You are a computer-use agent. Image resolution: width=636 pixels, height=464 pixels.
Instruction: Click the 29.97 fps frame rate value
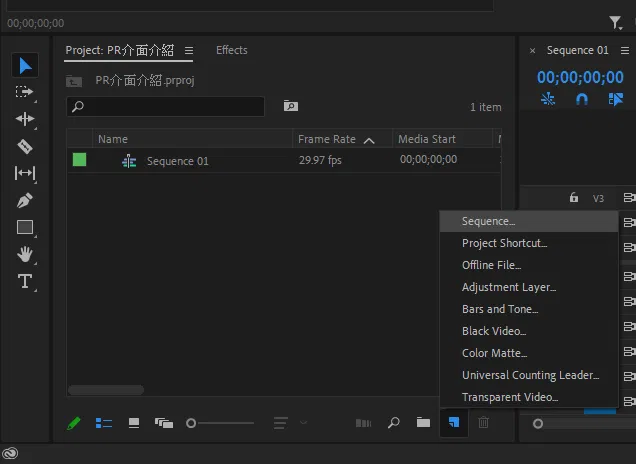click(320, 160)
